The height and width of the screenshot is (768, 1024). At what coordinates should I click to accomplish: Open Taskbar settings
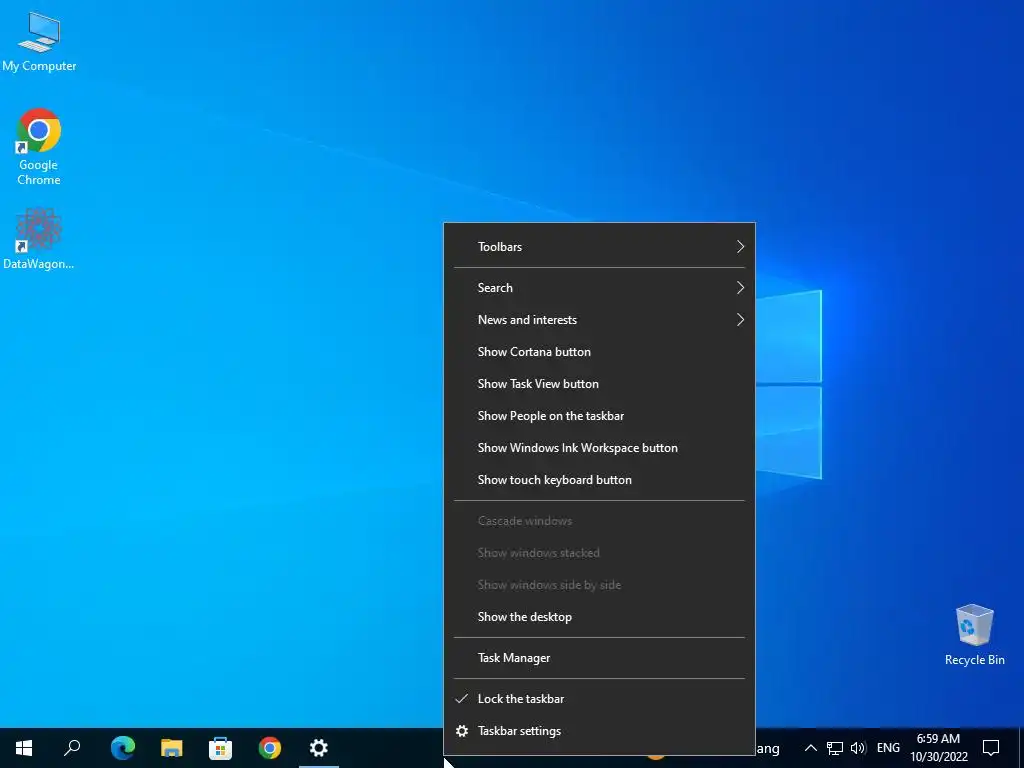click(x=600, y=731)
